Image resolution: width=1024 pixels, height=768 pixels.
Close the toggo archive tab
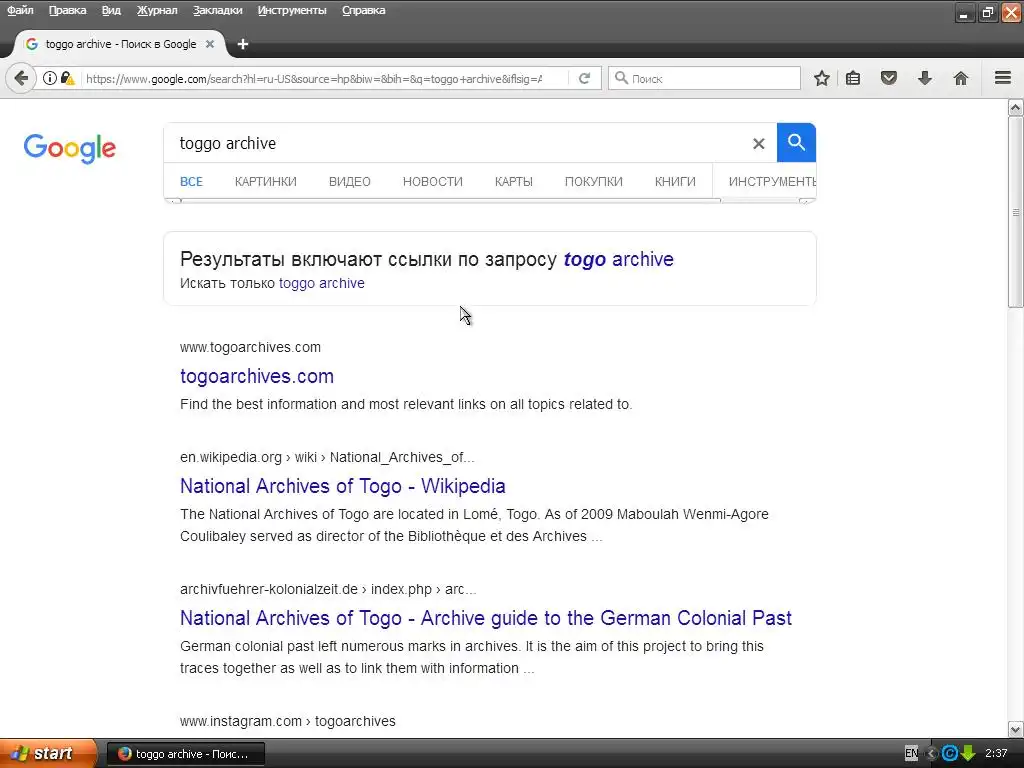point(210,44)
